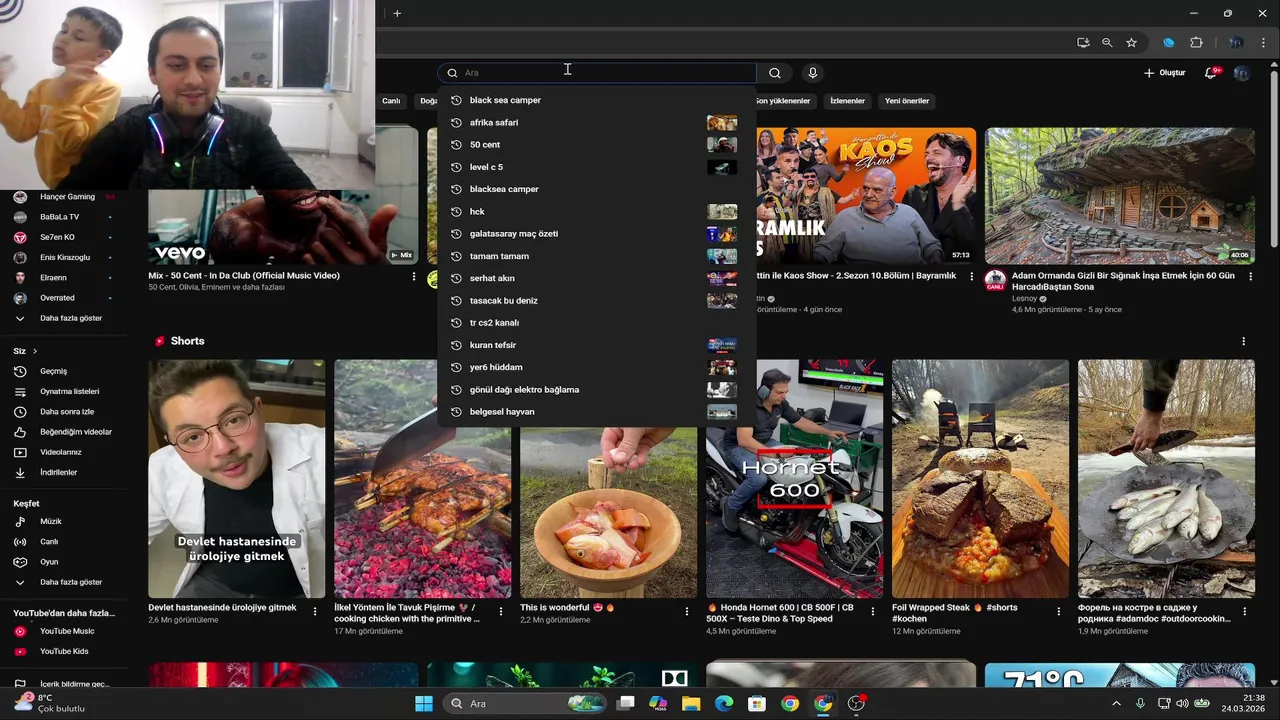This screenshot has width=1280, height=720.
Task: Open the notifications bell with 9+ badge
Action: 1211,73
